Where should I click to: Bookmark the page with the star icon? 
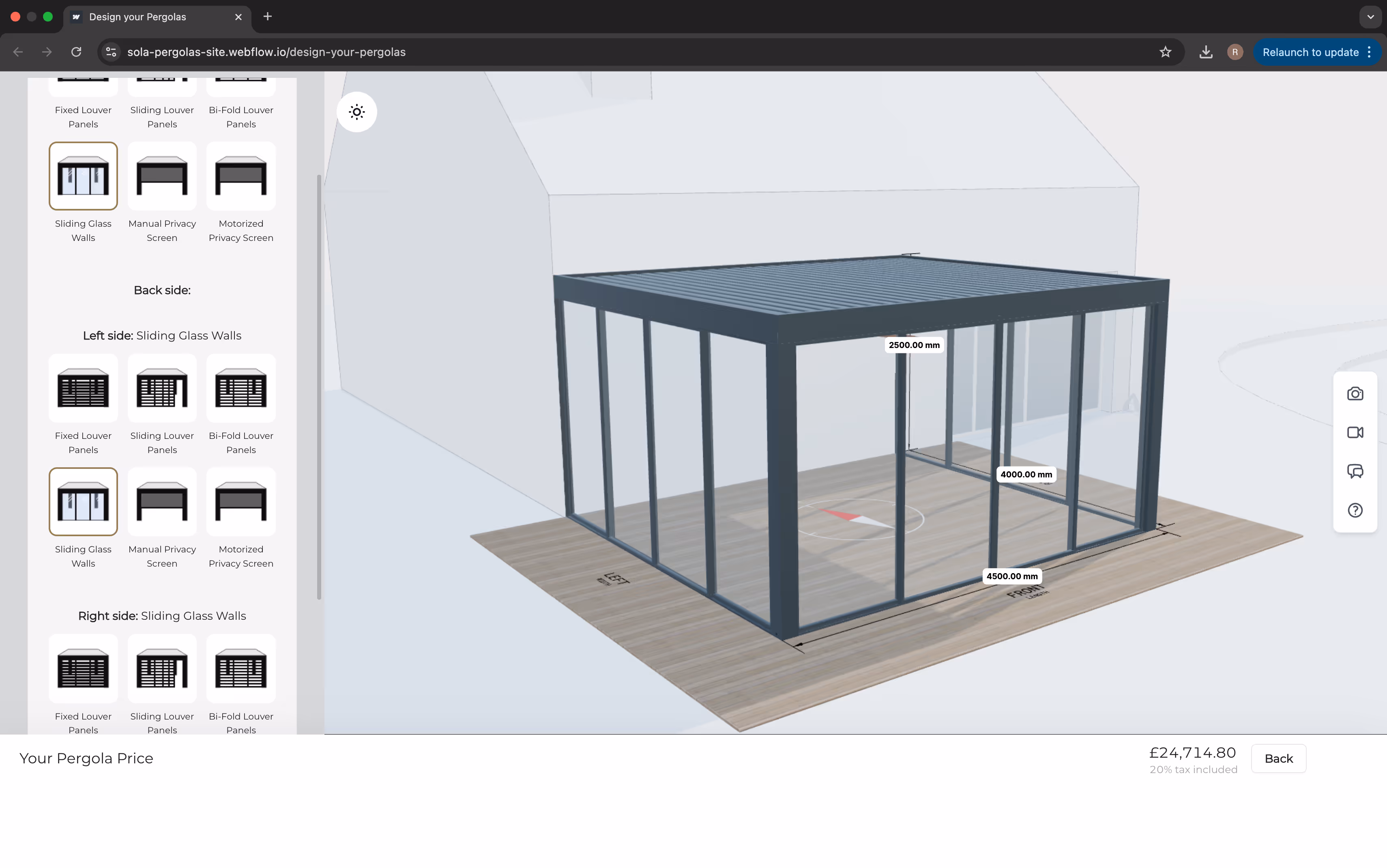(1165, 52)
